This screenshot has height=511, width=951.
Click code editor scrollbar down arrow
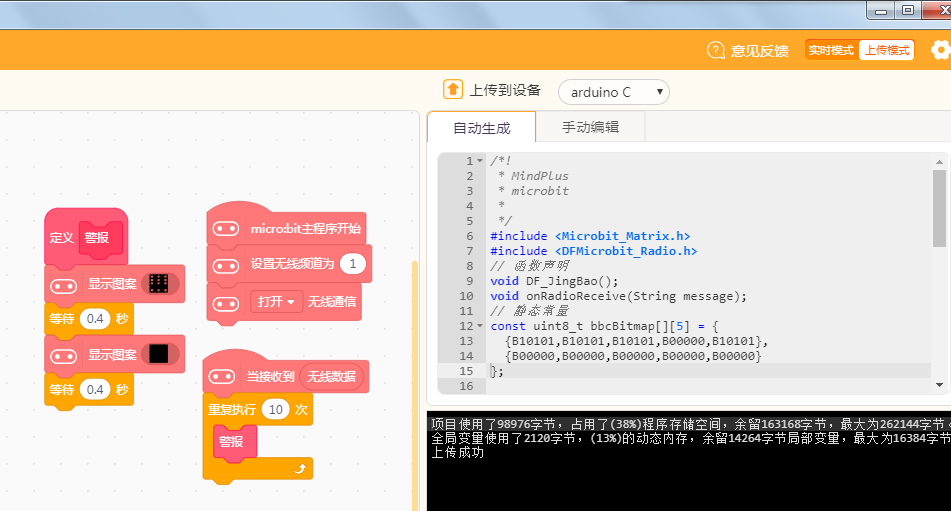(939, 385)
